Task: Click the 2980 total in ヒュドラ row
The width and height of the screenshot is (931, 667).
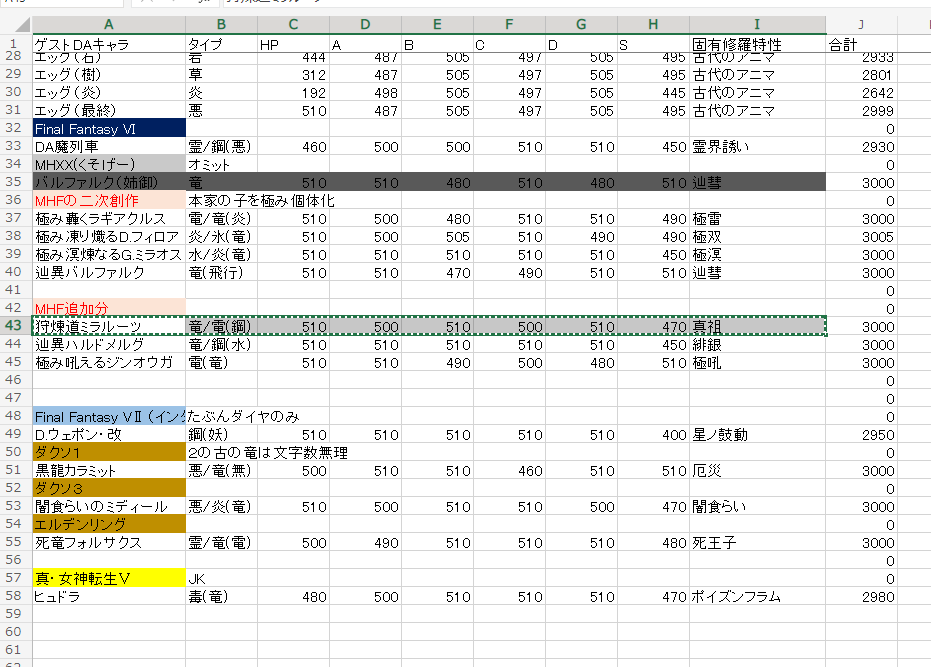Action: [x=861, y=596]
